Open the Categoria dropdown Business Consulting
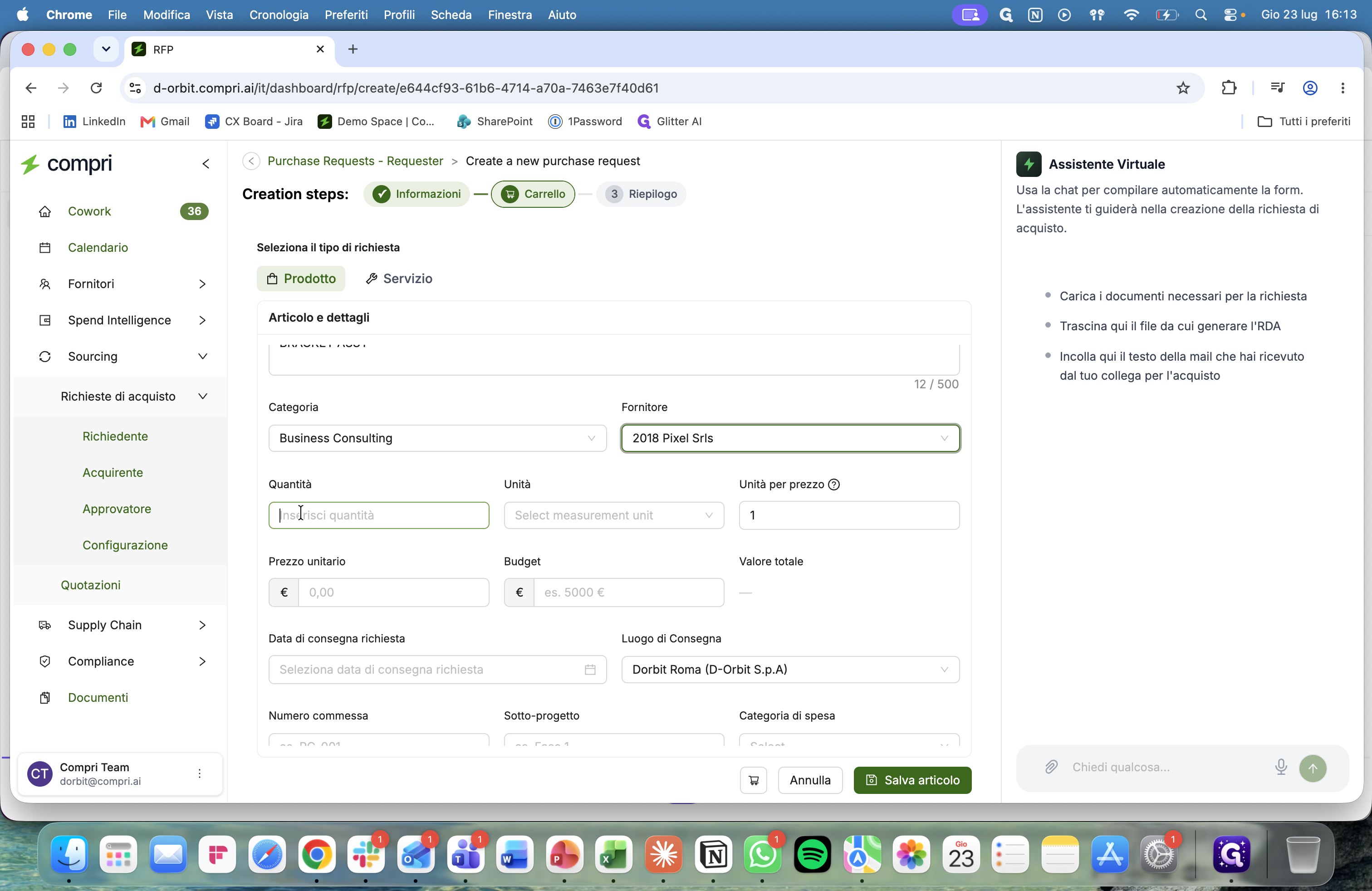The width and height of the screenshot is (1372, 891). click(437, 439)
